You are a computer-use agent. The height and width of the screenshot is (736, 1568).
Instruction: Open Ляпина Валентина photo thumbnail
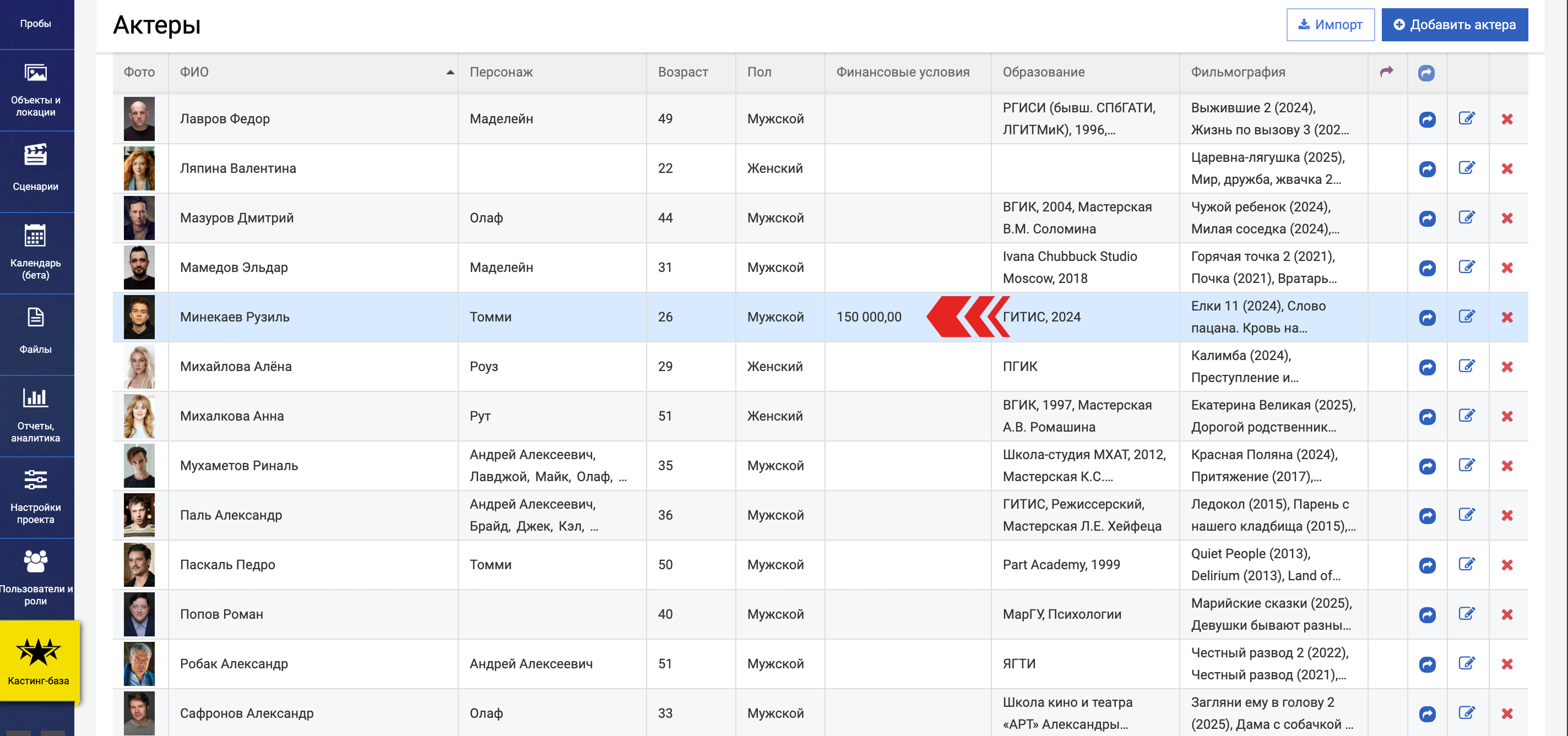139,168
